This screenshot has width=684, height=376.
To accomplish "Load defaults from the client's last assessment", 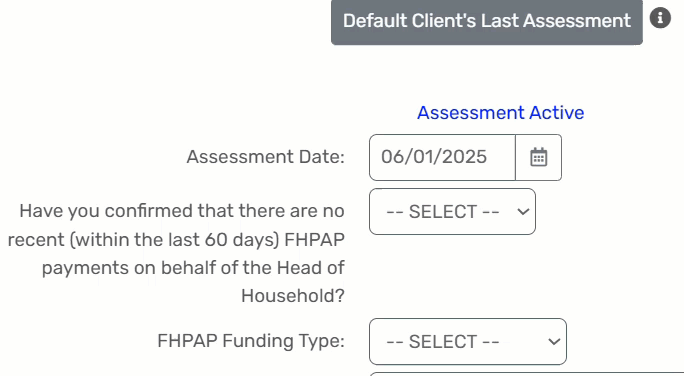I will [486, 21].
